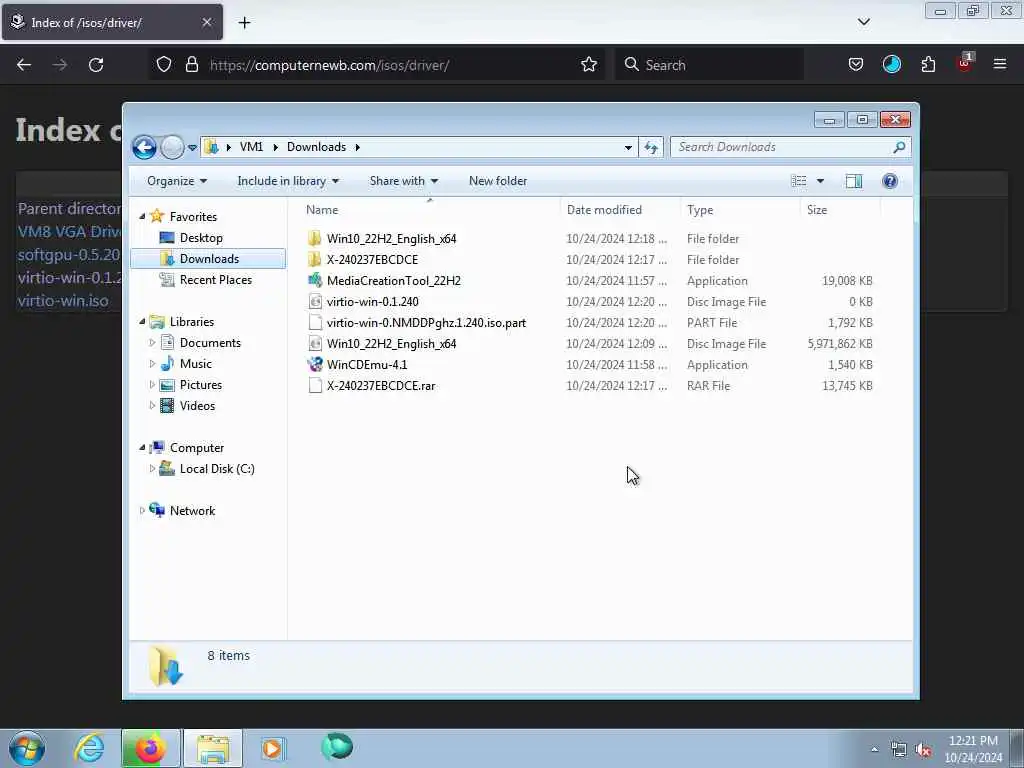Sort by the Date modified column header
The width and height of the screenshot is (1024, 768).
pos(620,210)
